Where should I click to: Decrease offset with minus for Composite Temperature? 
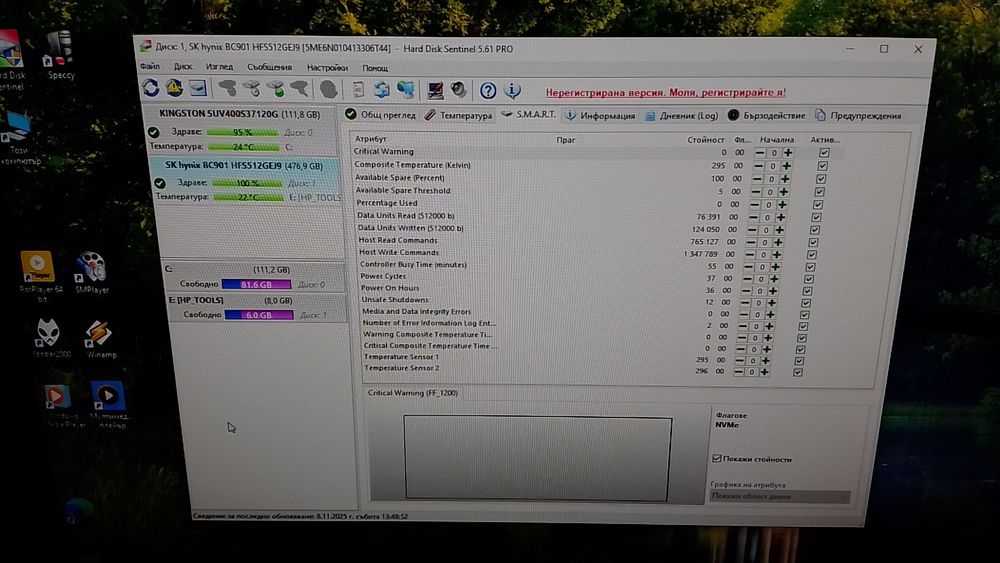point(758,166)
